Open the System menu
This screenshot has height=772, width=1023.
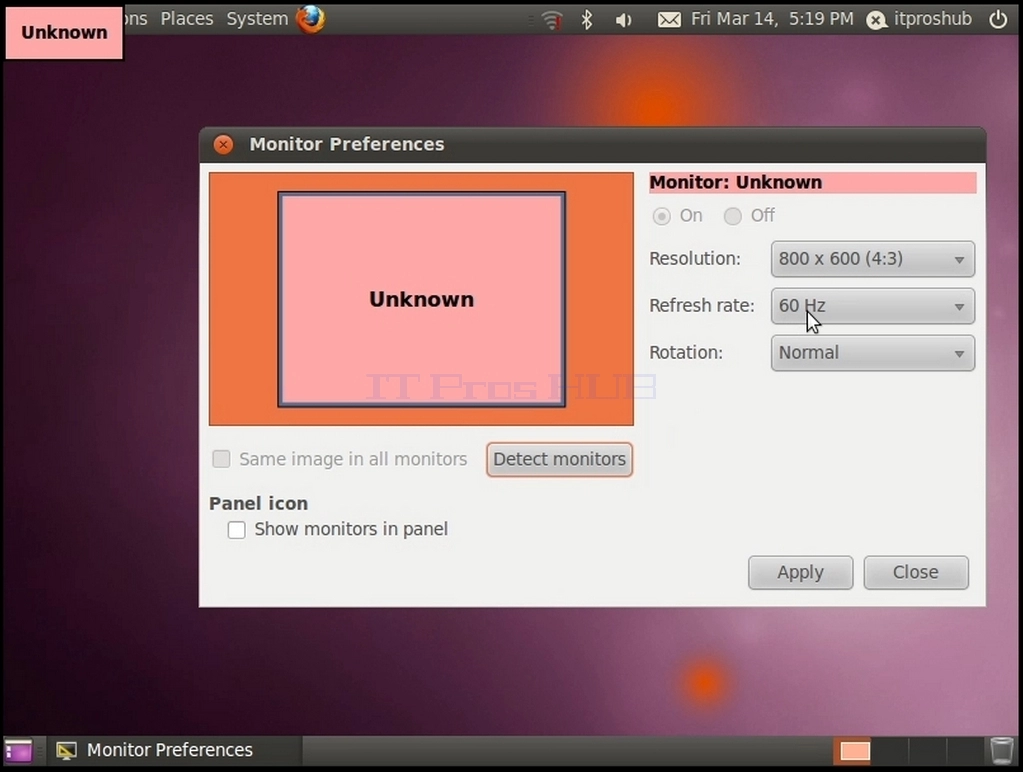click(257, 19)
